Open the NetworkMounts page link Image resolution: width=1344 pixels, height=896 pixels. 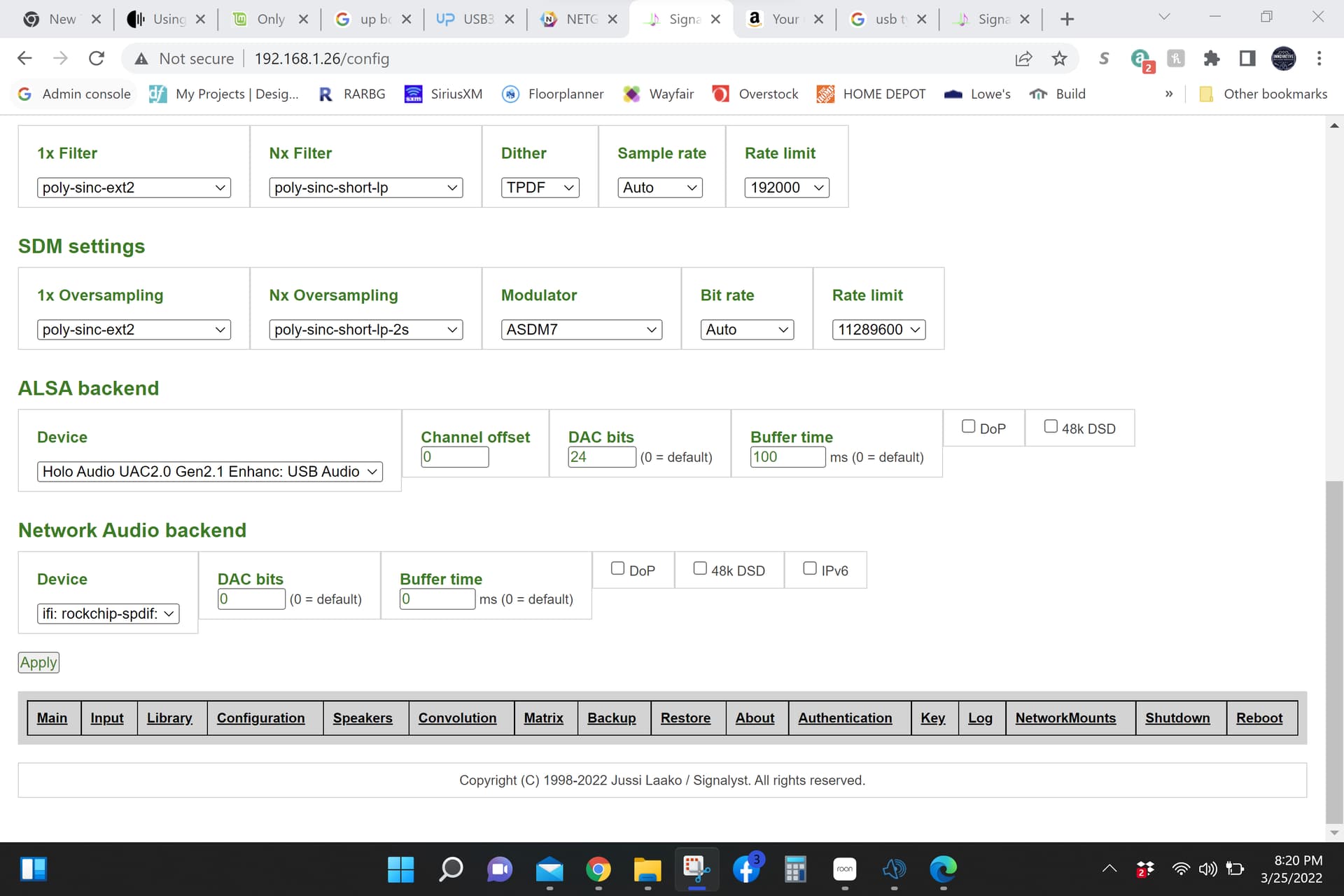(x=1065, y=718)
